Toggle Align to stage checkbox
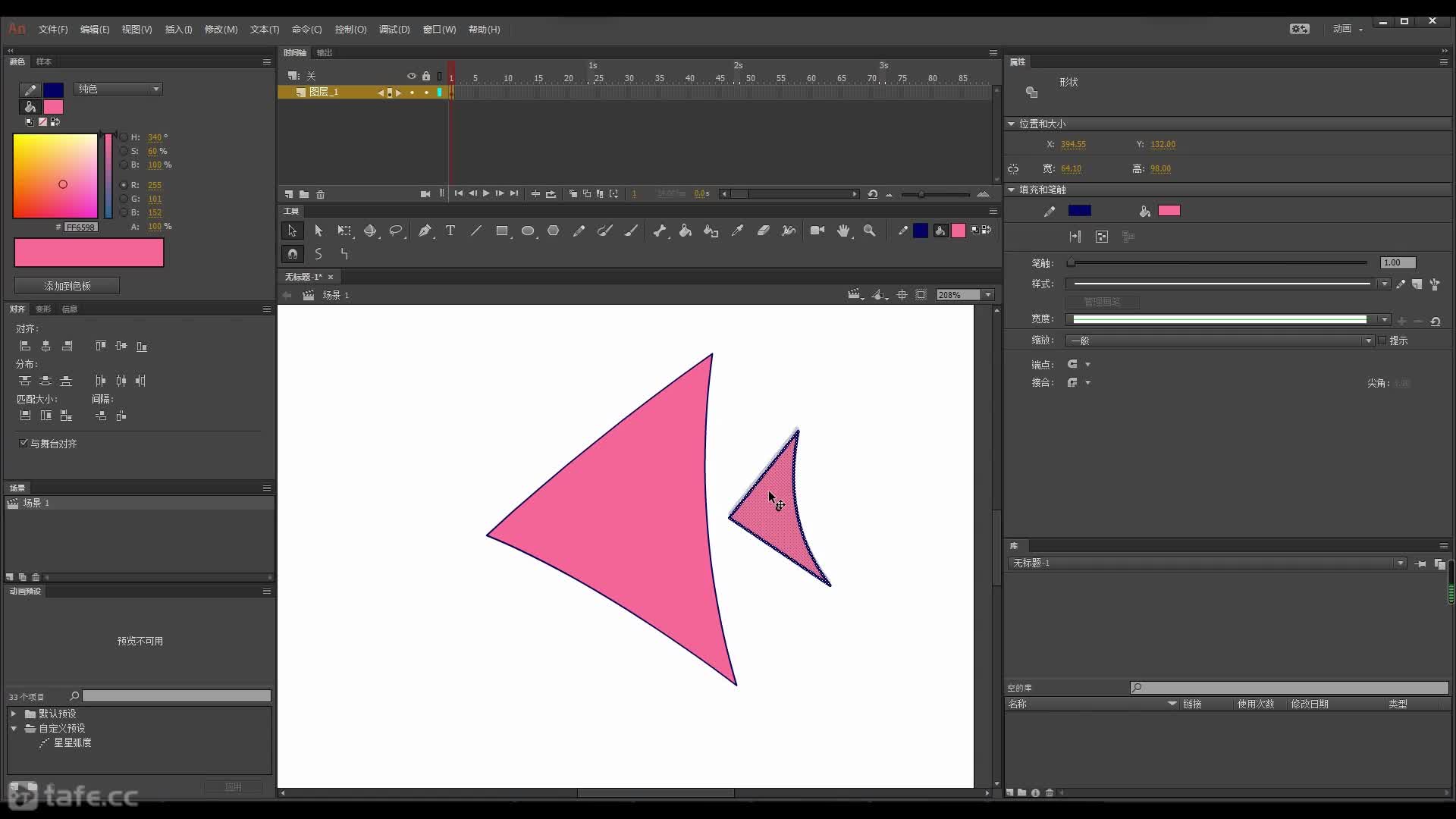This screenshot has width=1456, height=819. click(24, 443)
